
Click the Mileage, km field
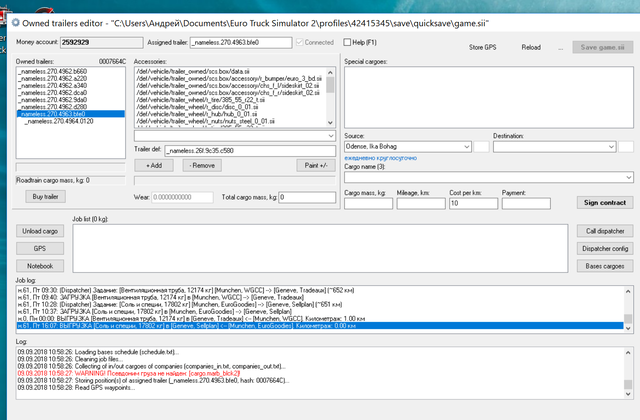(421, 203)
